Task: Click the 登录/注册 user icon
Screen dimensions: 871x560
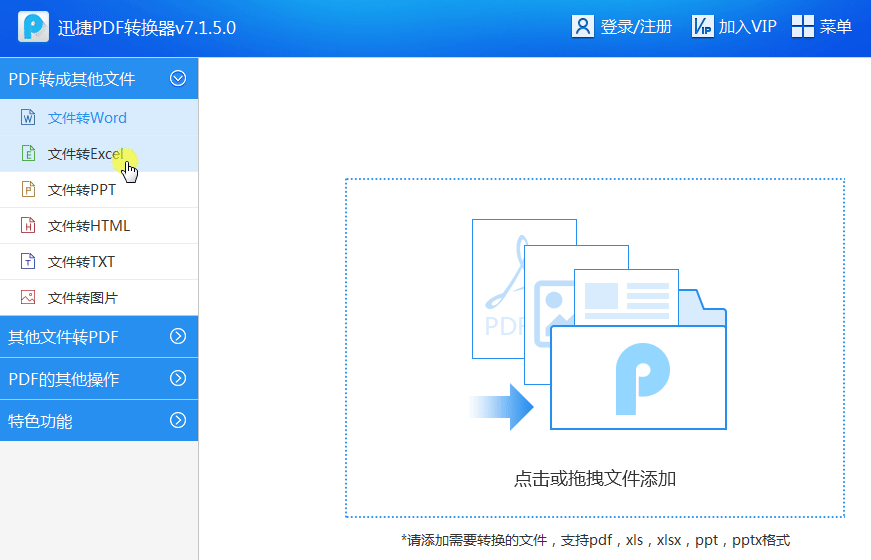Action: click(583, 26)
